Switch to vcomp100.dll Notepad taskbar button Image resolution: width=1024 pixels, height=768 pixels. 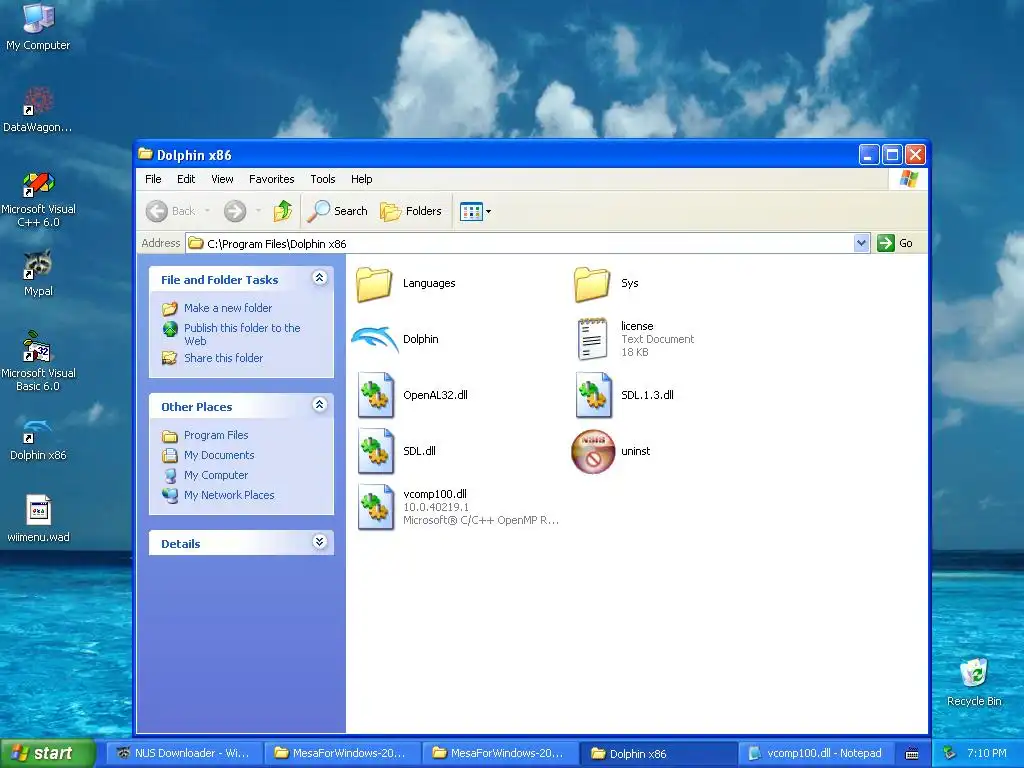pyautogui.click(x=816, y=753)
